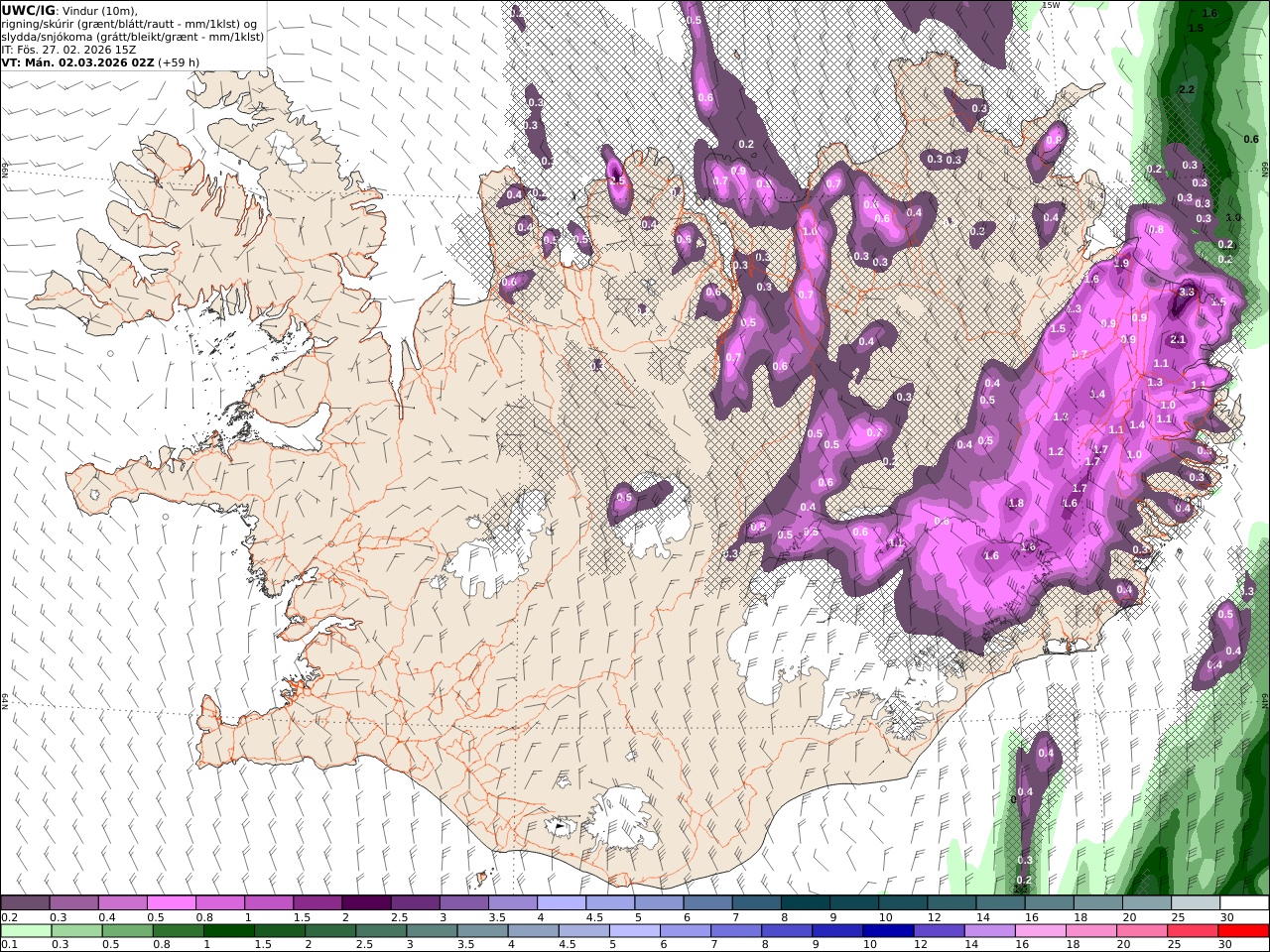Click the pale grey 25–30 swatch in top legend row
Viewport: 1270px width, 952px height.
[x=1195, y=903]
